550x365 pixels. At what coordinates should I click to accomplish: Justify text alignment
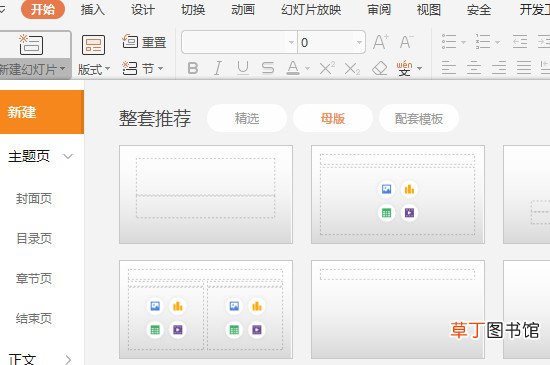tap(524, 68)
